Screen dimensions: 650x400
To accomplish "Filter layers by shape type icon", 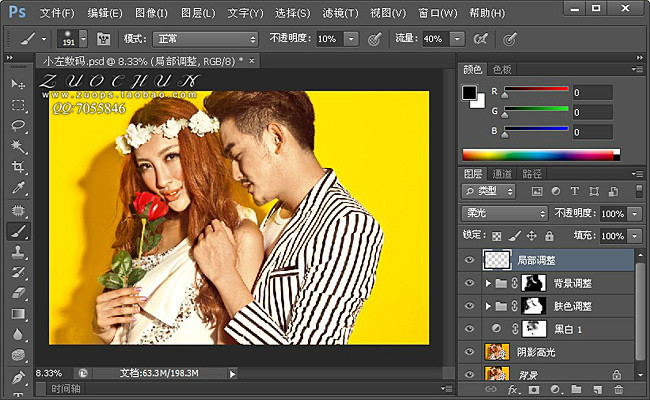I will coord(594,191).
